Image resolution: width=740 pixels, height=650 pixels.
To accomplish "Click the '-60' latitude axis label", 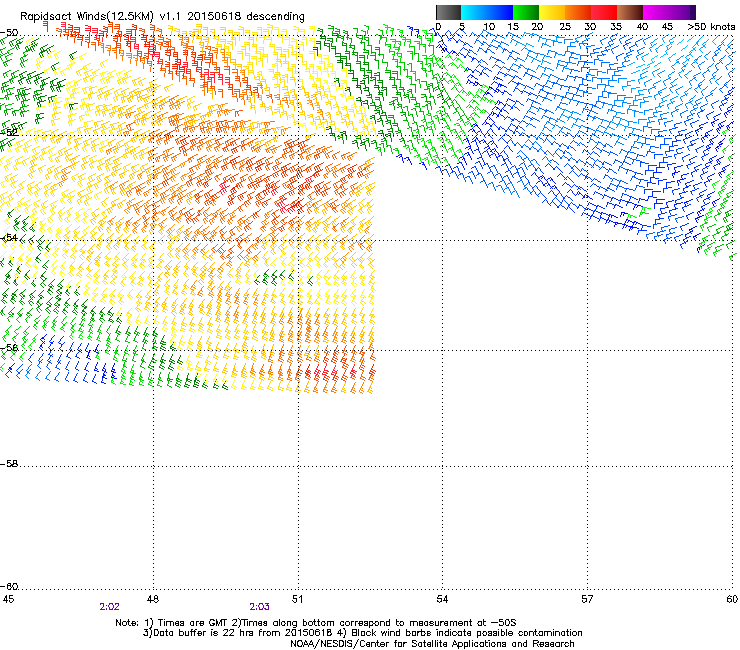I will 9,586.
